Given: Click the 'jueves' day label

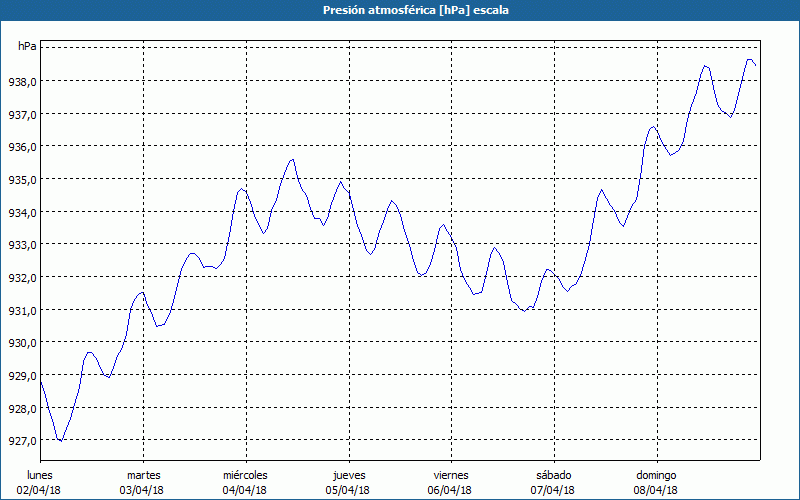Looking at the screenshot, I should [x=348, y=475].
